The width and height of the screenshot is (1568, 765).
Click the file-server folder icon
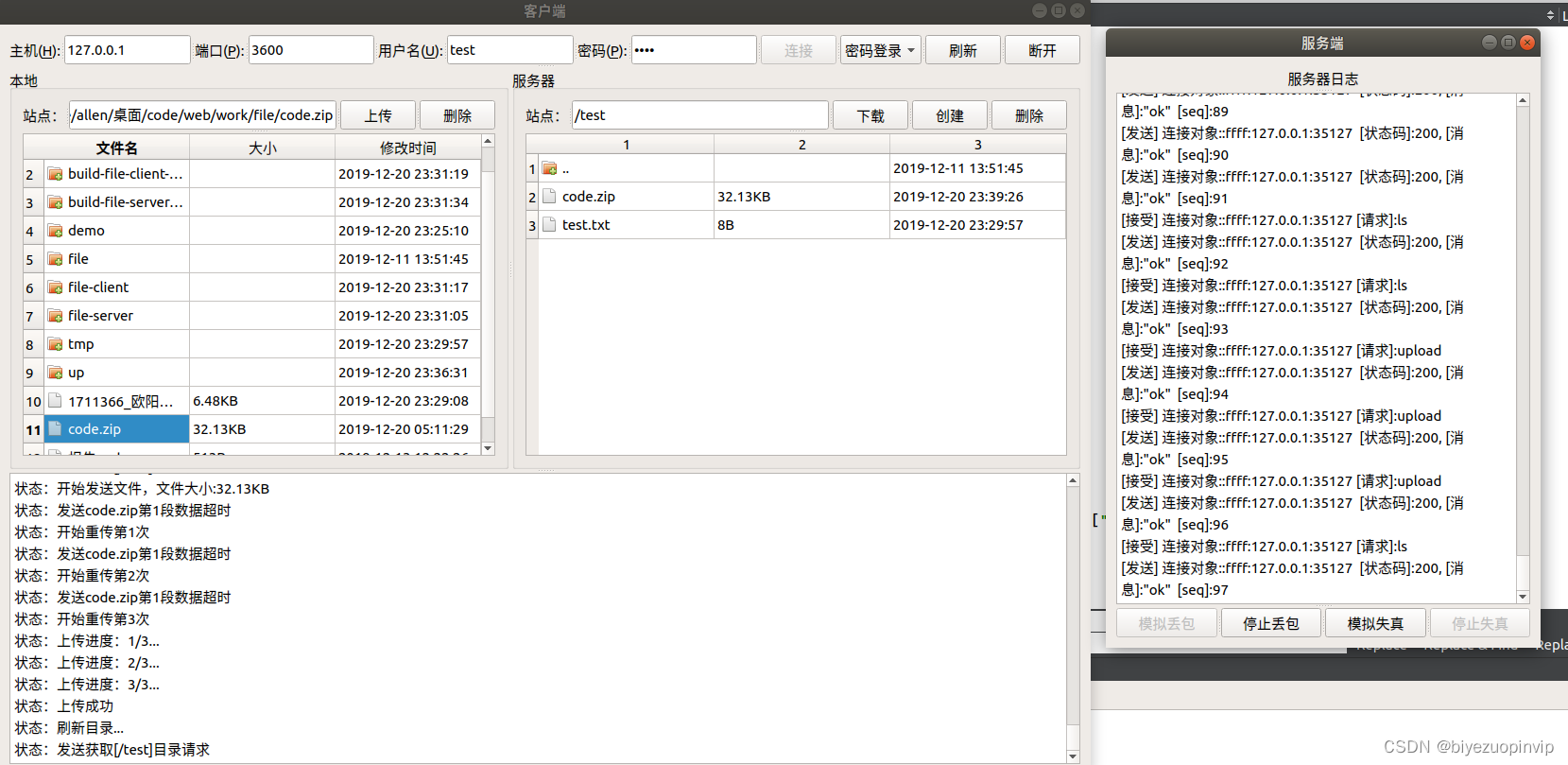pyautogui.click(x=55, y=316)
